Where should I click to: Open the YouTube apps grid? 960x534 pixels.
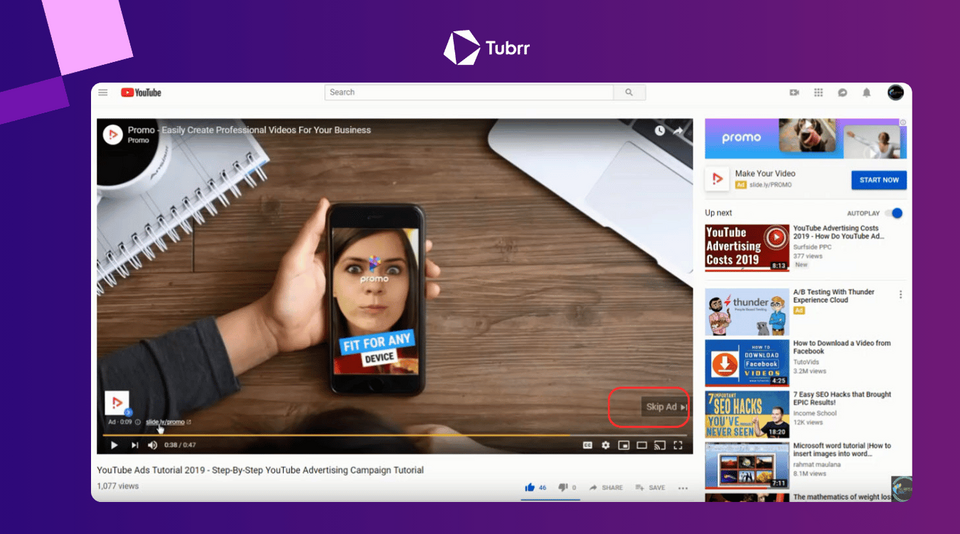[x=818, y=92]
